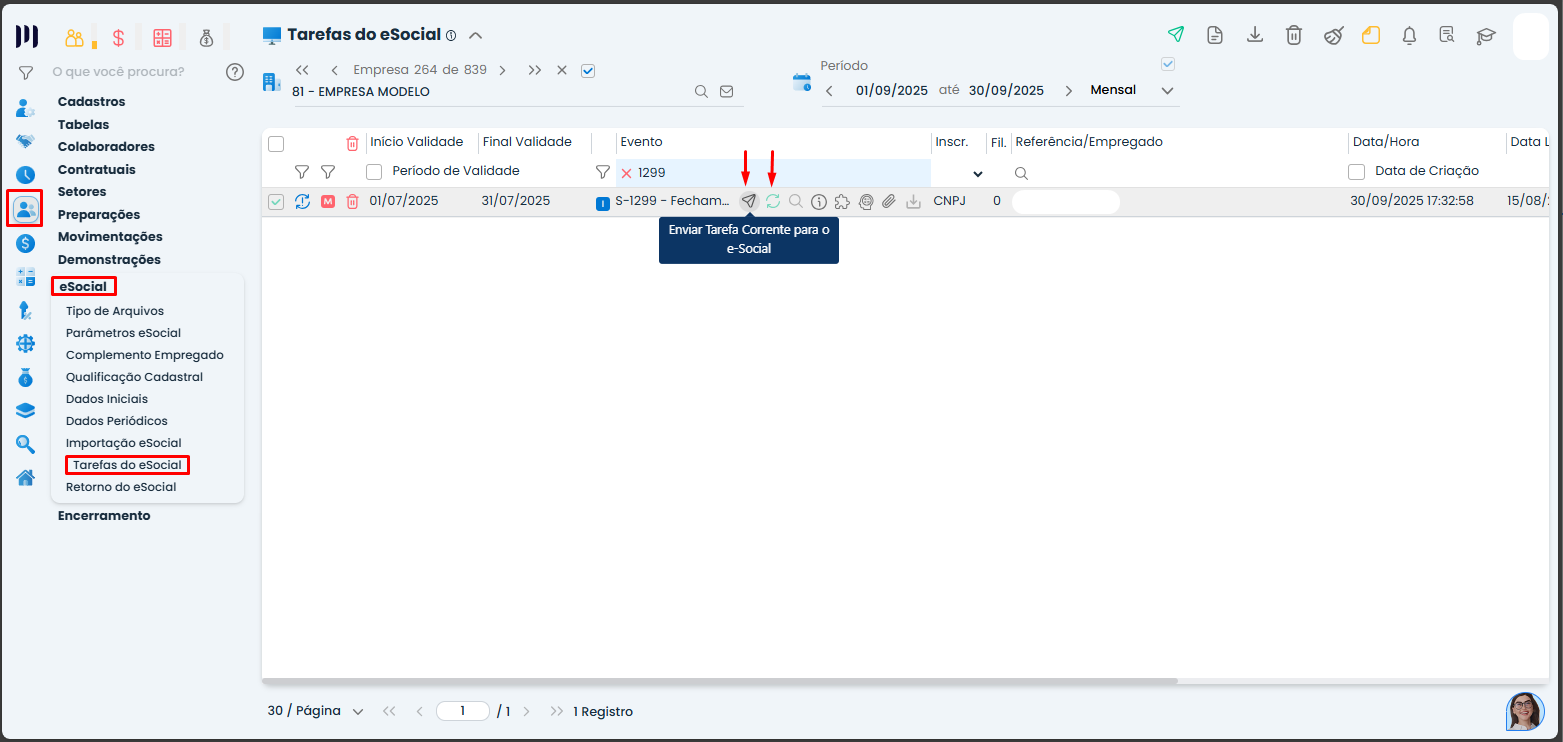Click the O que você procura search field

click(118, 72)
